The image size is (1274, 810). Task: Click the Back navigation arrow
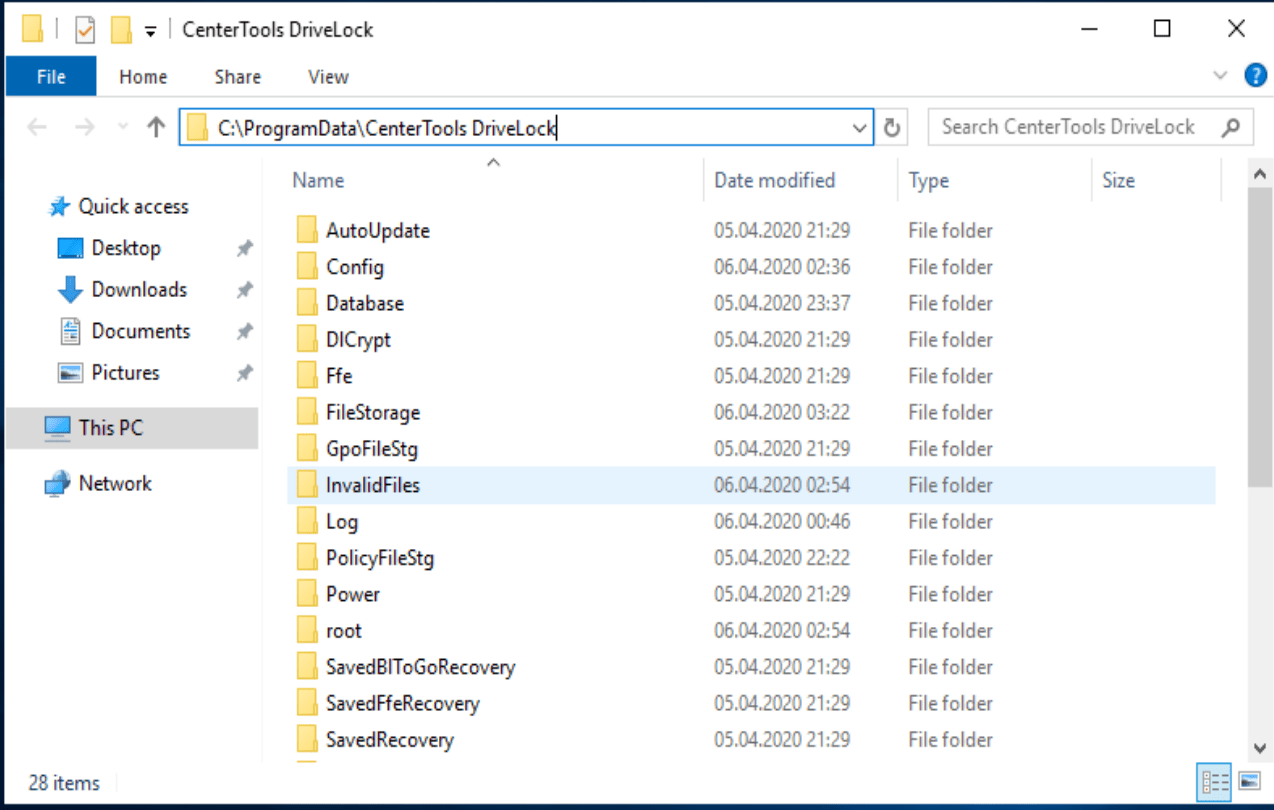pos(37,127)
